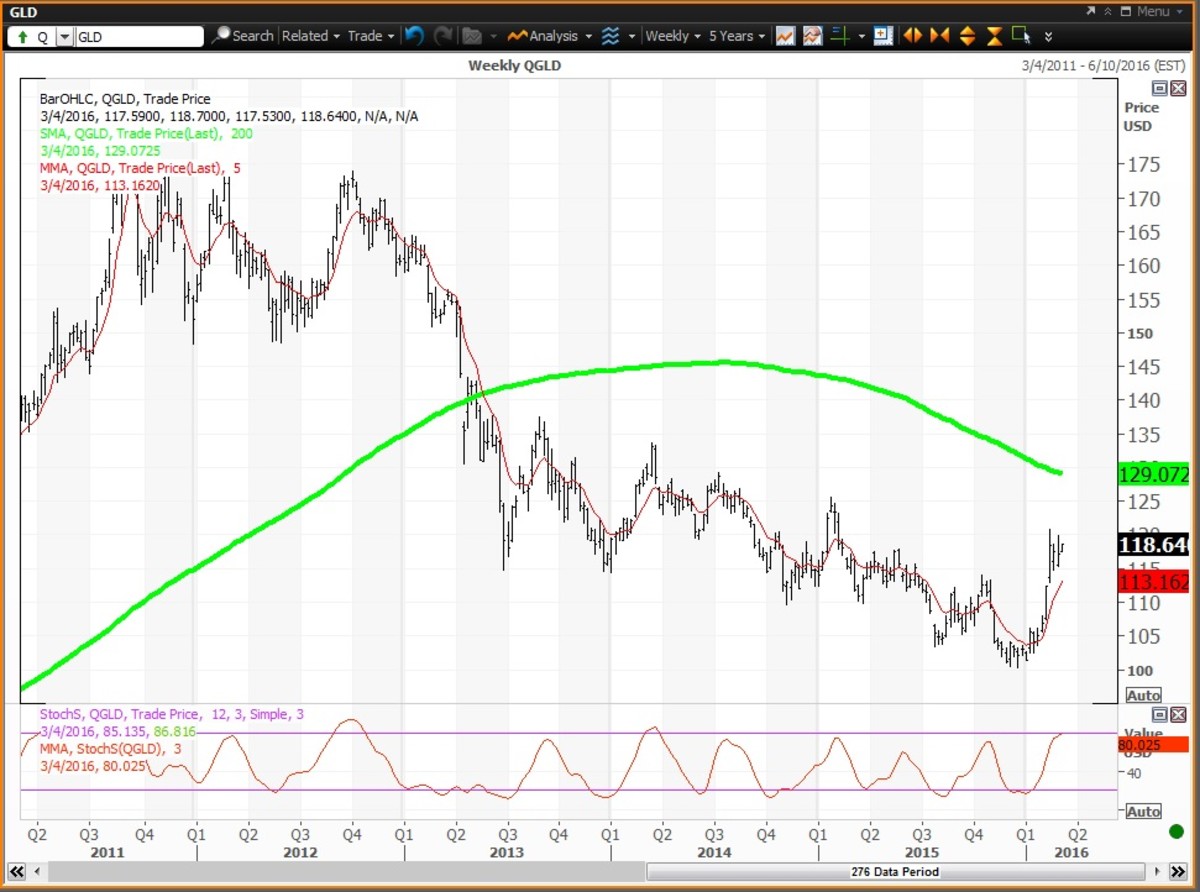Expand the Q symbol type dropdown arrow
1200x892 pixels.
pyautogui.click(x=65, y=36)
